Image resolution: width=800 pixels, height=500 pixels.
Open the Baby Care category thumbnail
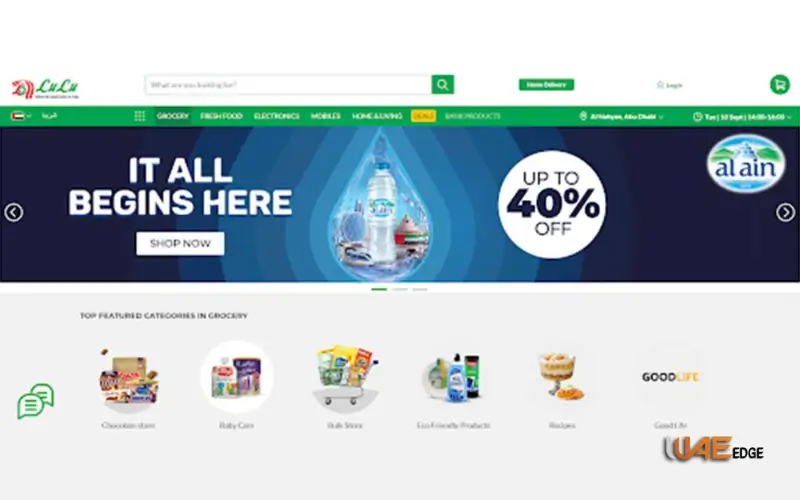tap(237, 378)
